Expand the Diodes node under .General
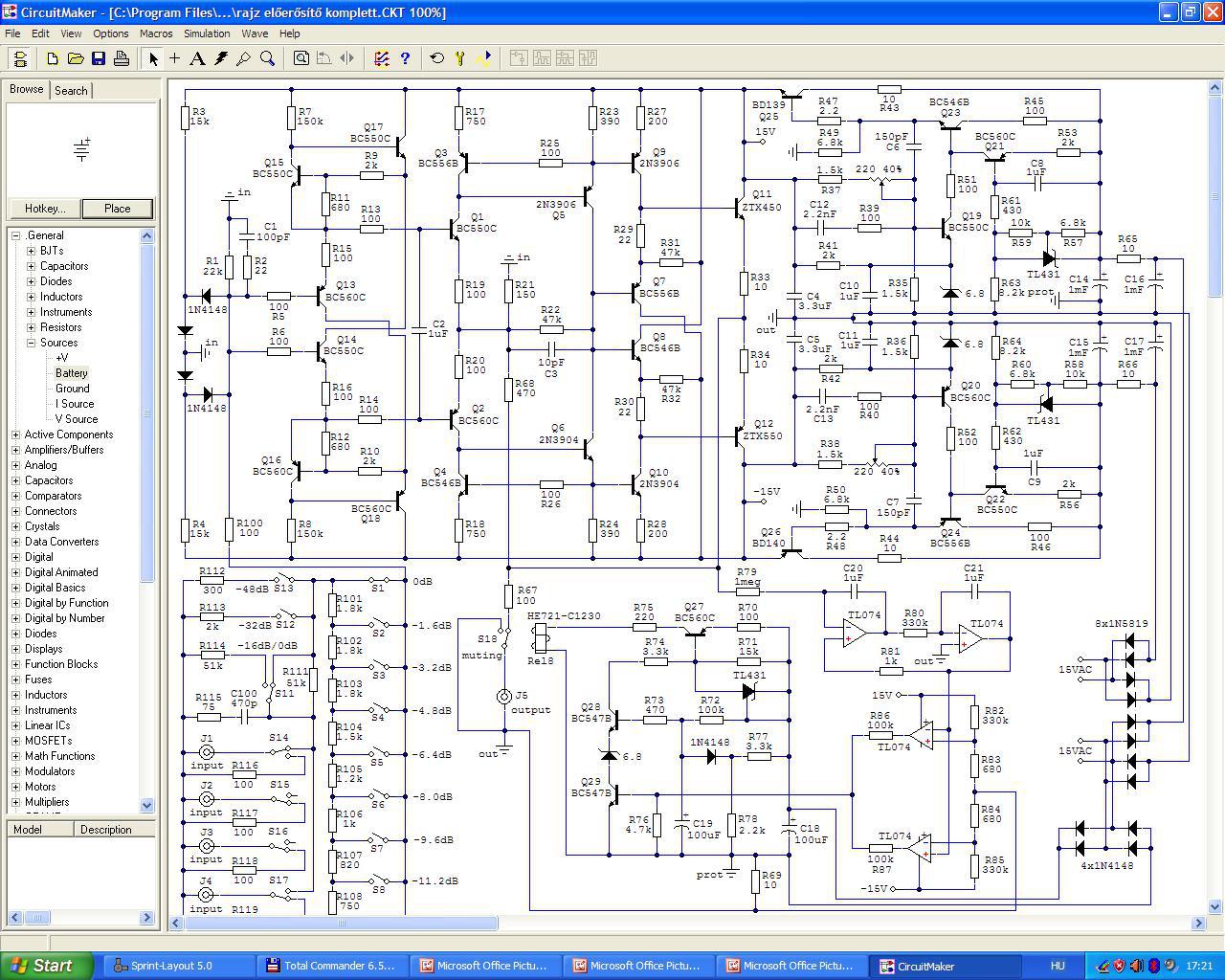1225x980 pixels. pyautogui.click(x=31, y=281)
